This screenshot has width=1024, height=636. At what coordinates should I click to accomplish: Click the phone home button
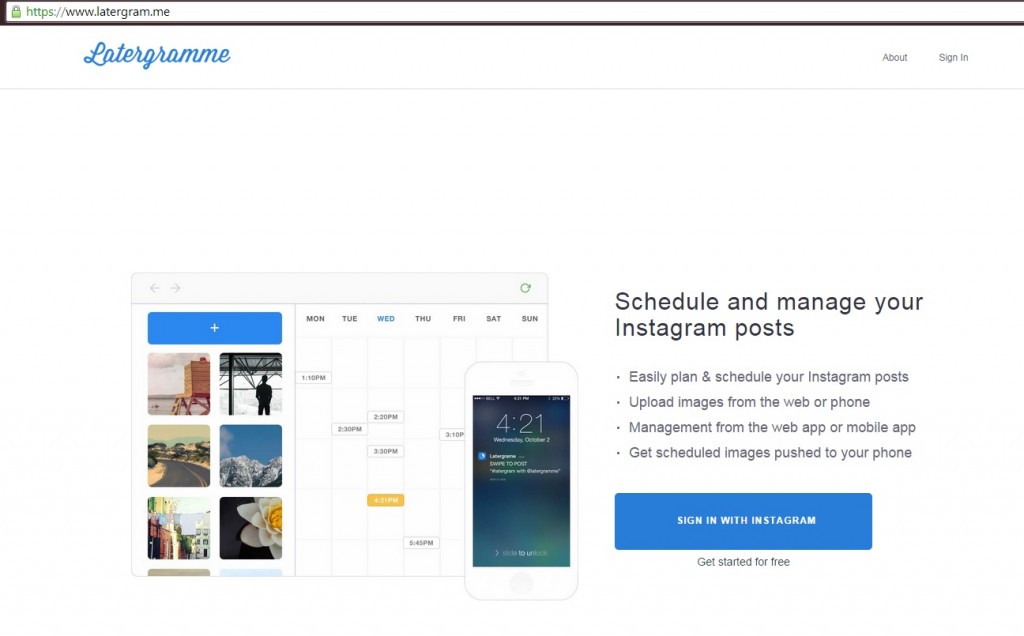[x=521, y=583]
